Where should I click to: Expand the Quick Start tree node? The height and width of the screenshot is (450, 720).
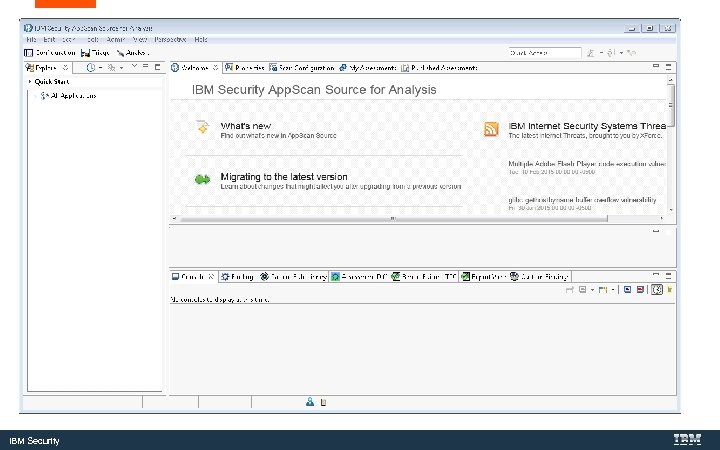[30, 81]
